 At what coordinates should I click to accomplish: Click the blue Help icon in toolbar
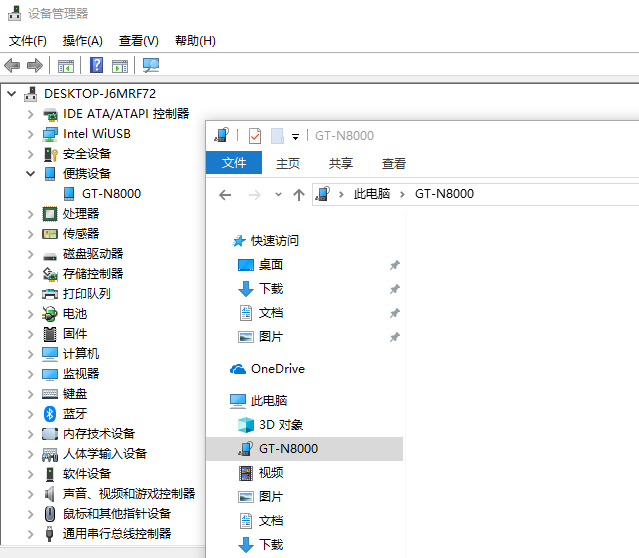[97, 66]
